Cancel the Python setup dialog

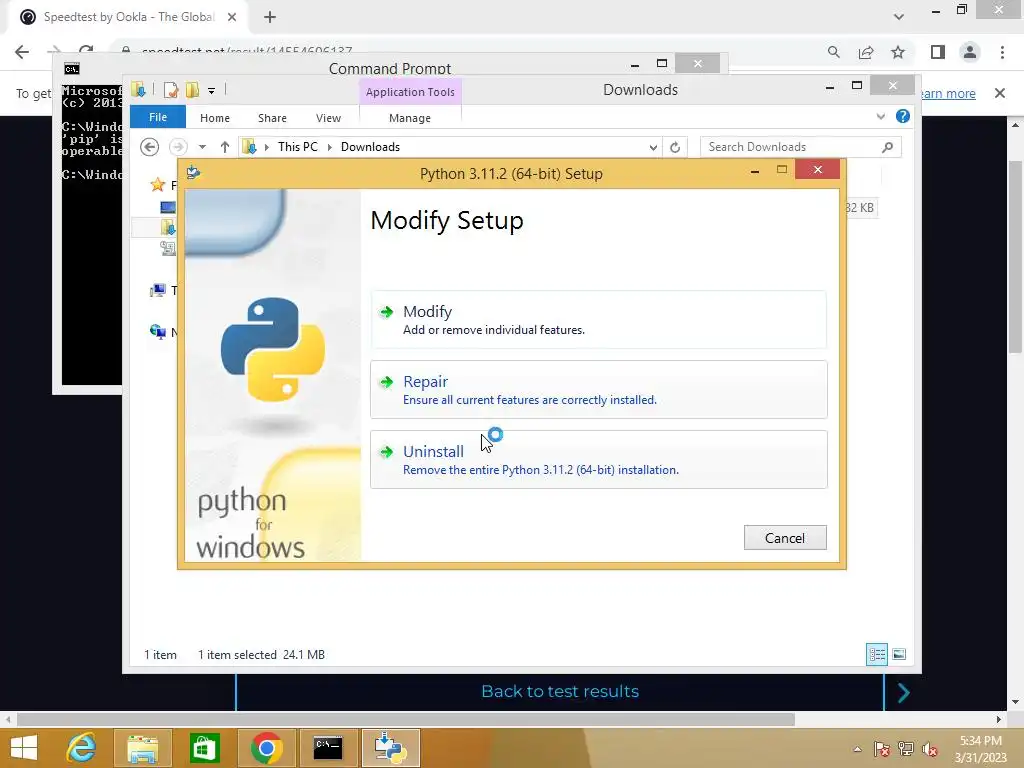(785, 537)
